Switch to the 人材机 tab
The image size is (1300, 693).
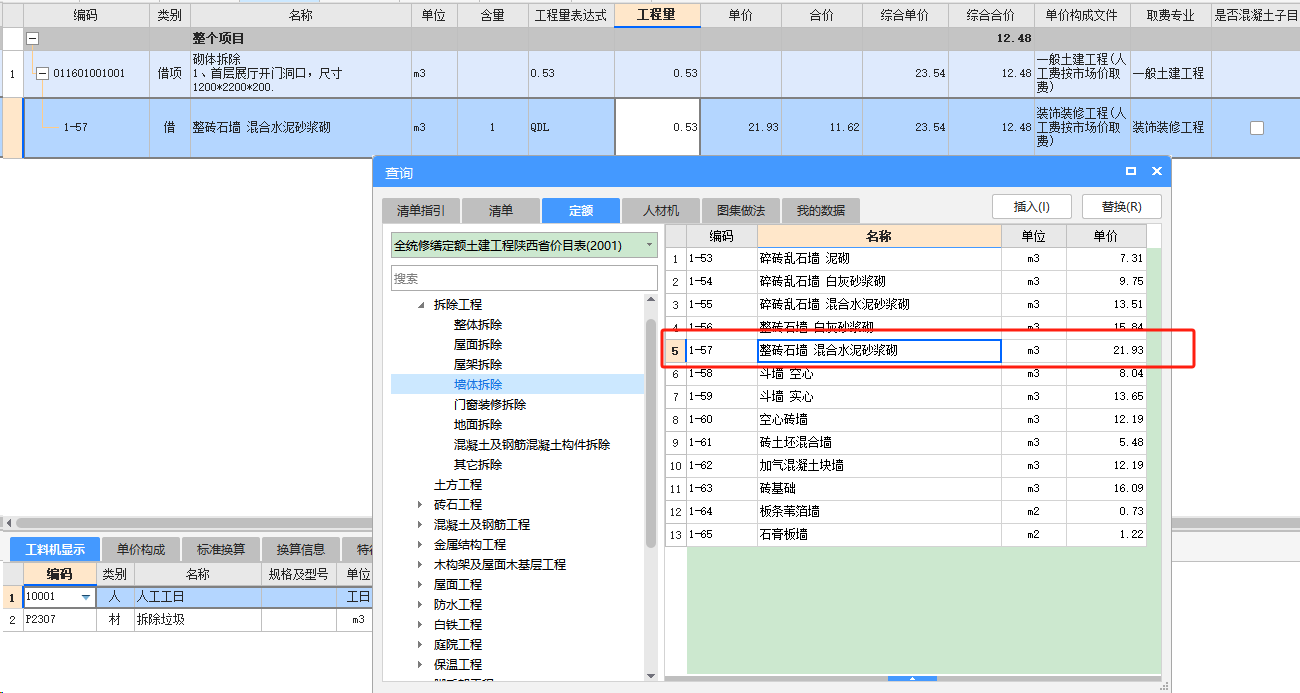click(x=660, y=210)
